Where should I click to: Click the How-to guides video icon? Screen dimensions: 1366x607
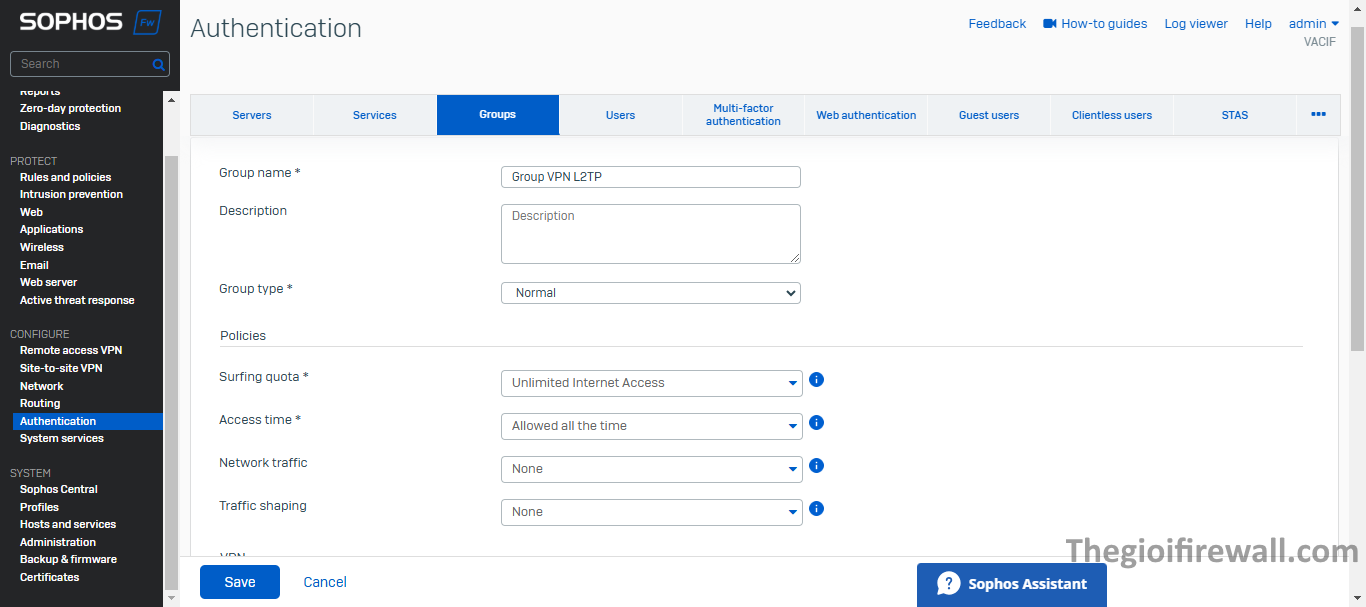(x=1049, y=24)
